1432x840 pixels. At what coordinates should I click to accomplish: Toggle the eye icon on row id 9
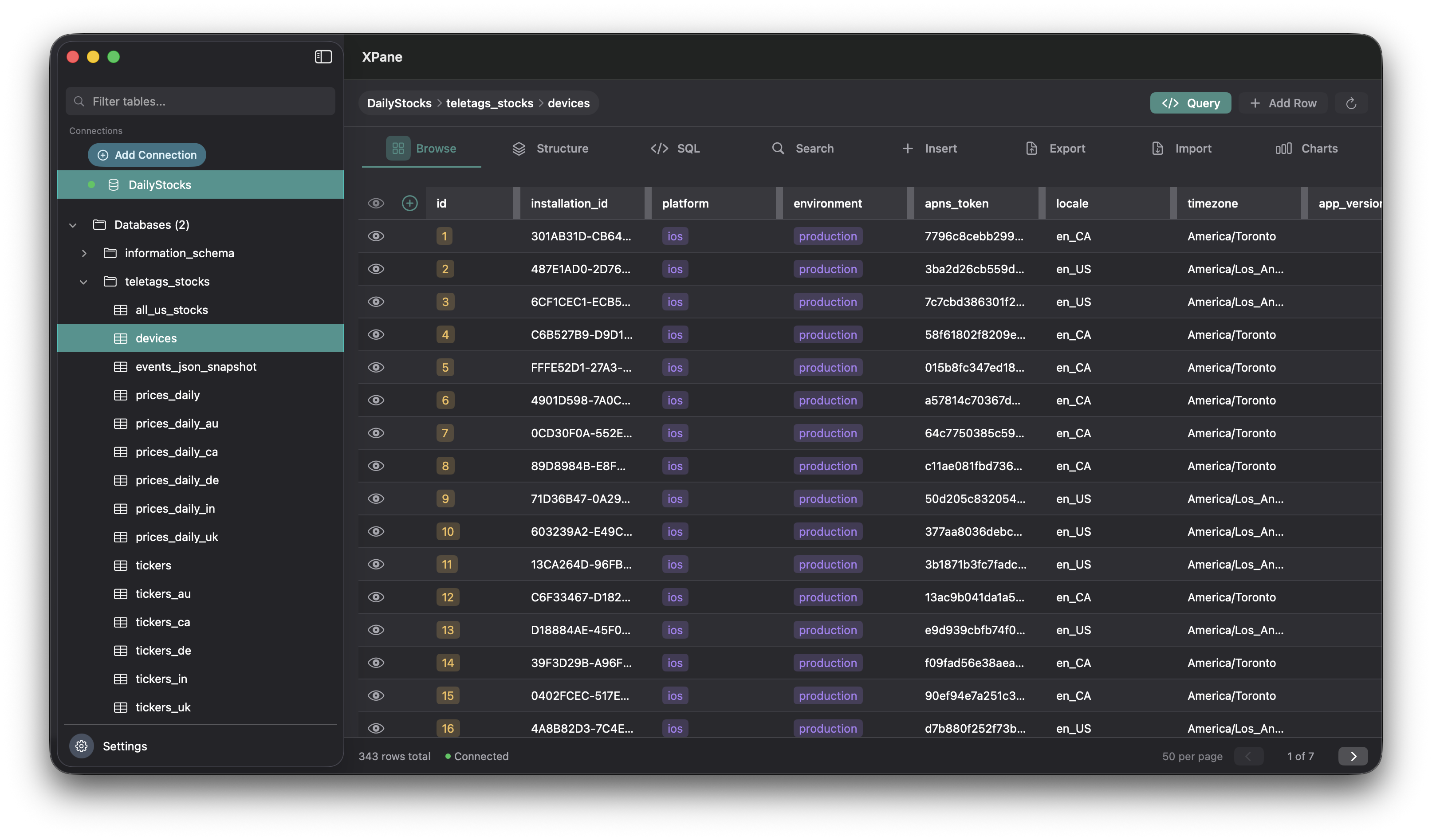[x=376, y=499]
